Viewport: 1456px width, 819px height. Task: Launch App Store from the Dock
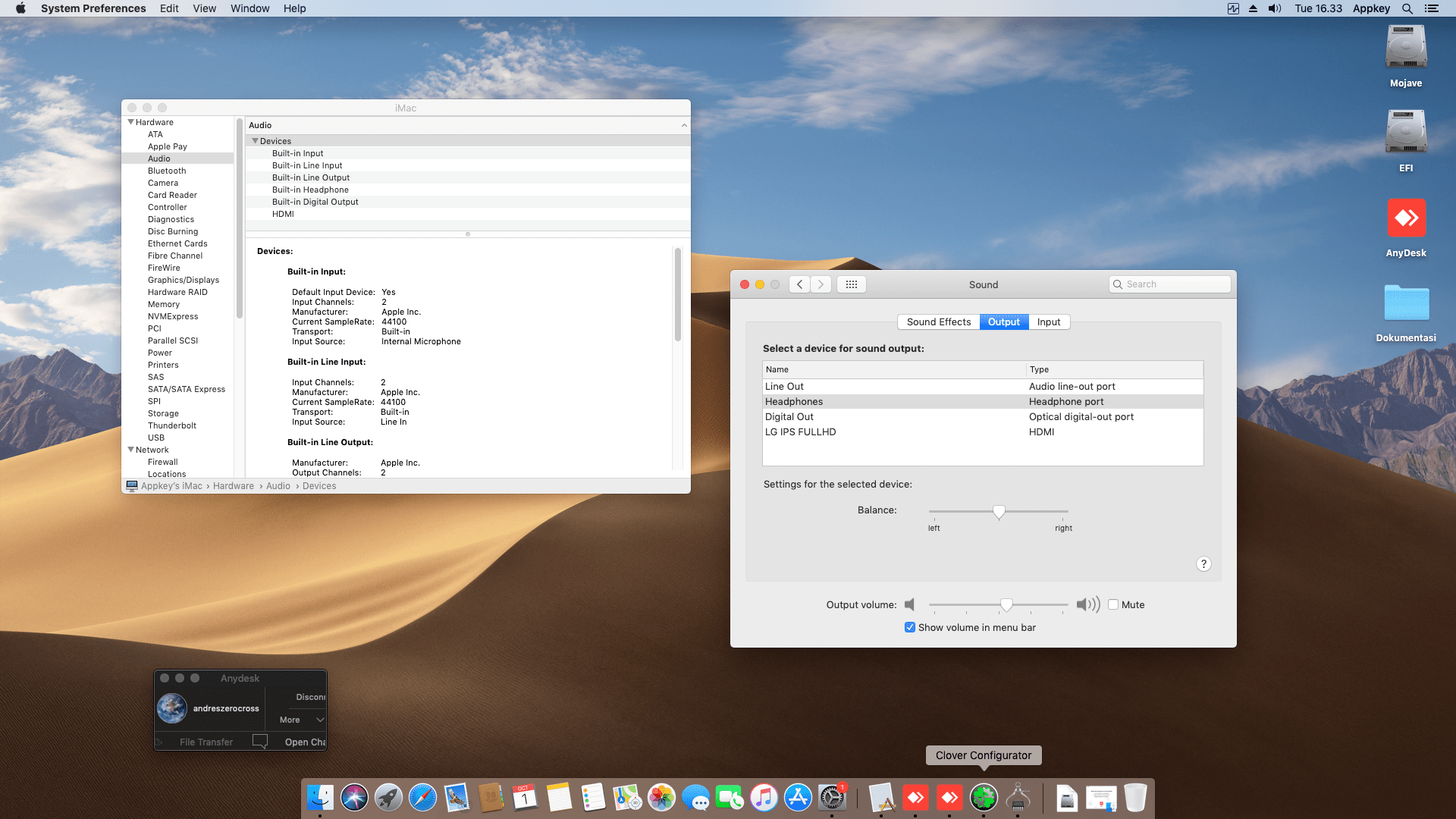[x=798, y=798]
